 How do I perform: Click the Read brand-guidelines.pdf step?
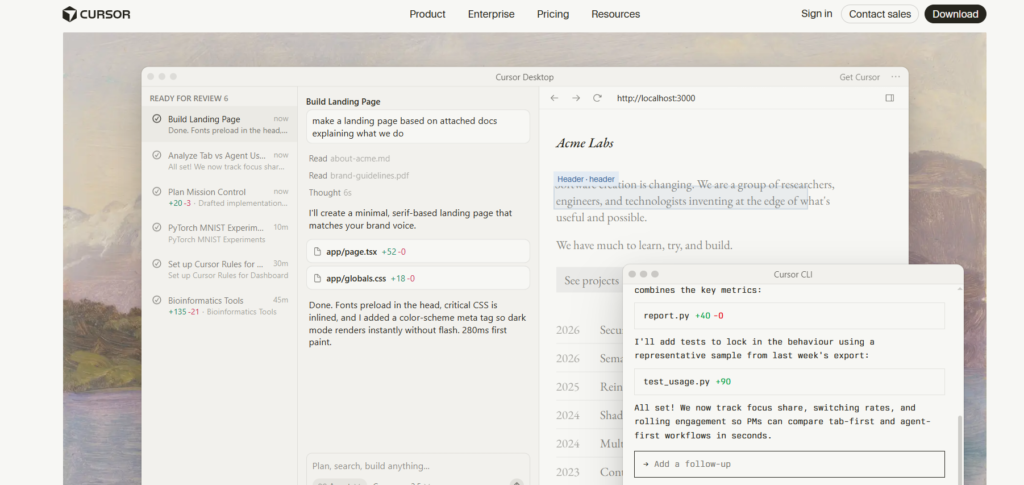(x=359, y=176)
